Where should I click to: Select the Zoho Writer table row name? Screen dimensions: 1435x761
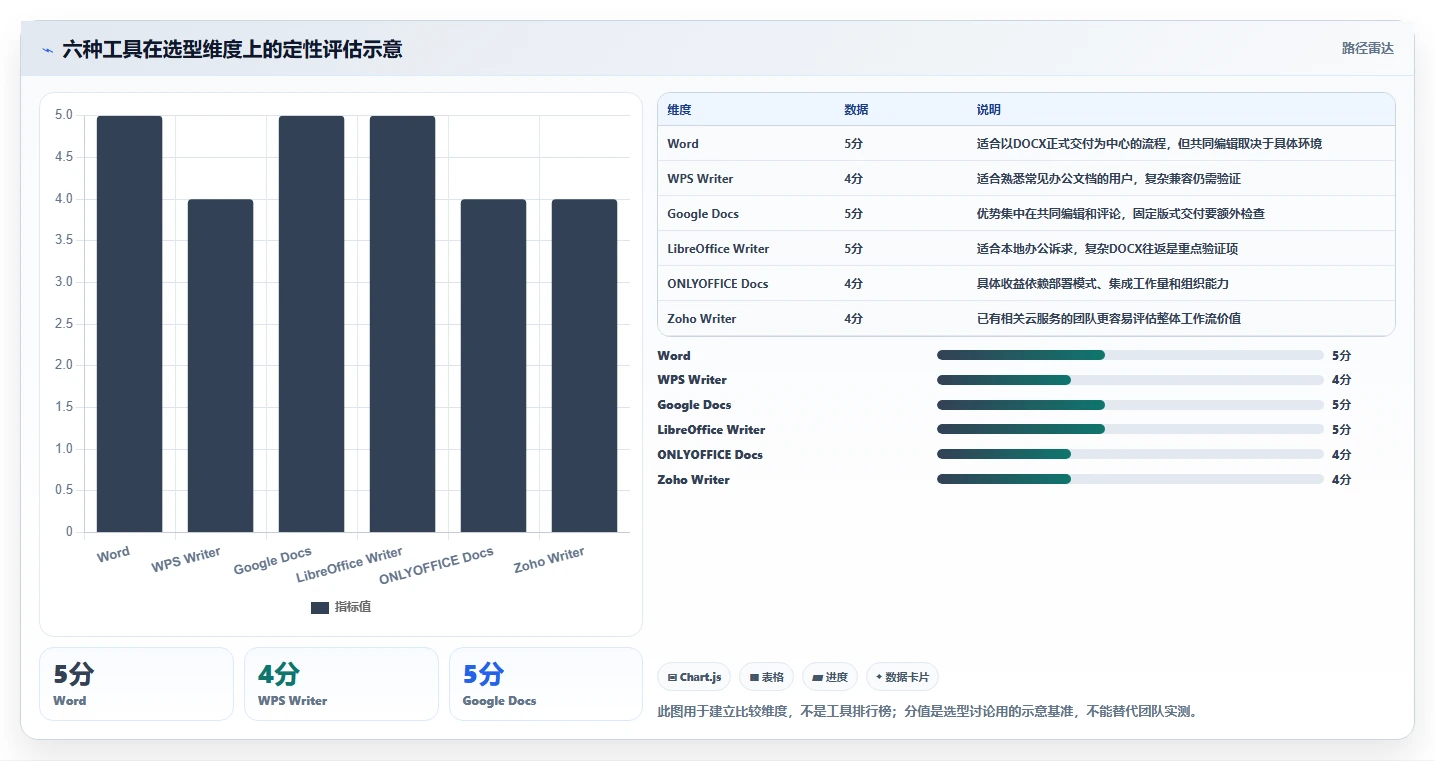tap(702, 319)
